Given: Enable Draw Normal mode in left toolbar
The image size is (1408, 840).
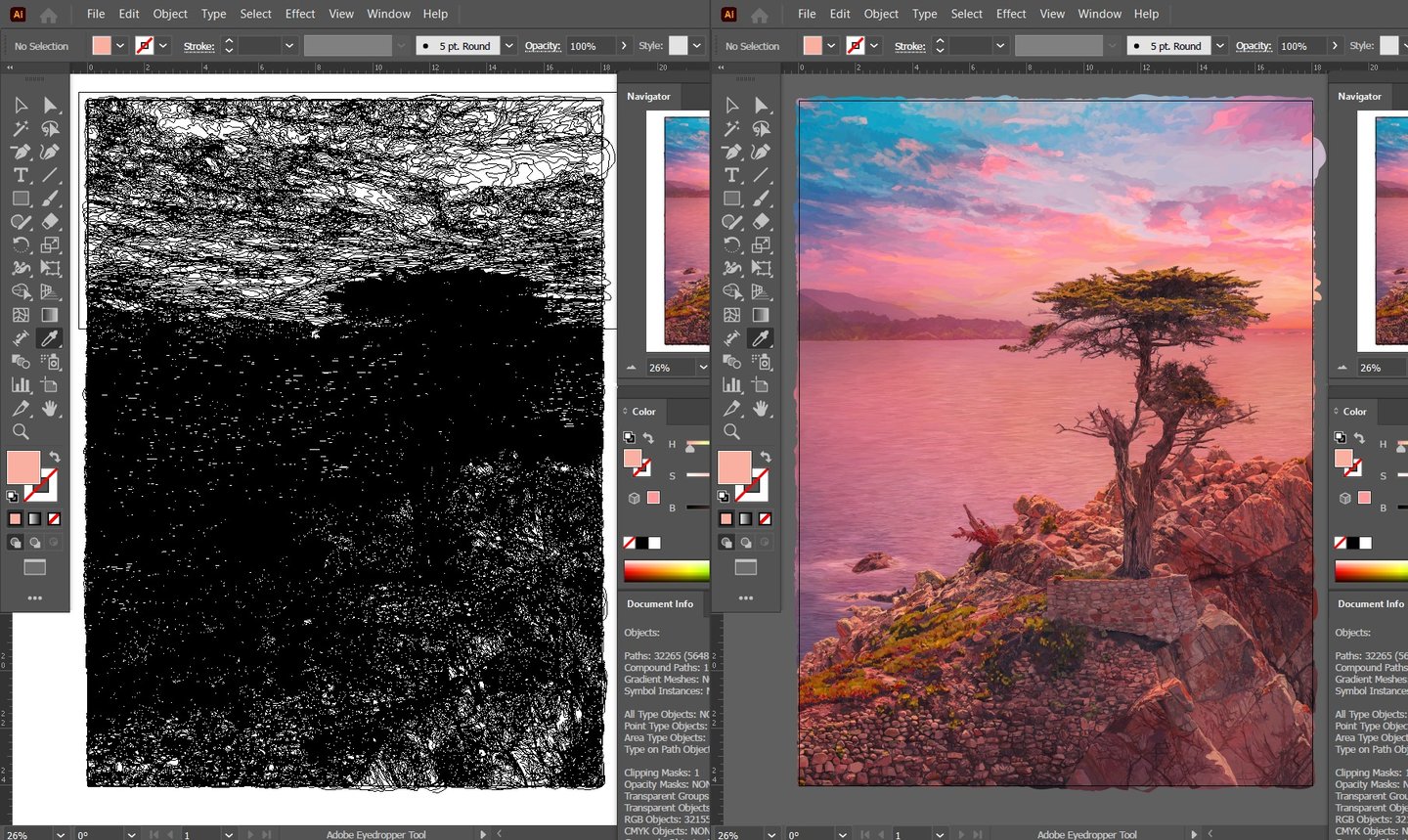Looking at the screenshot, I should tap(15, 542).
